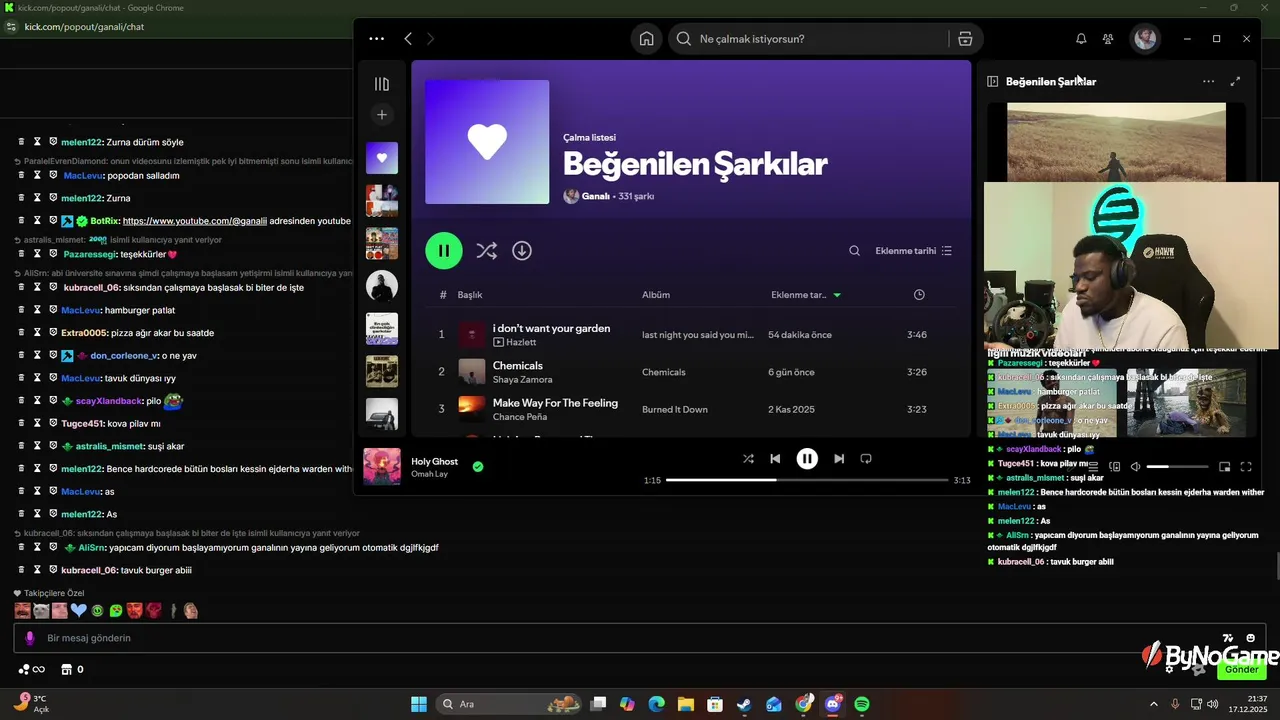The width and height of the screenshot is (1280, 720).
Task: Click the taskbar 'Ara' search box
Action: pos(510,704)
